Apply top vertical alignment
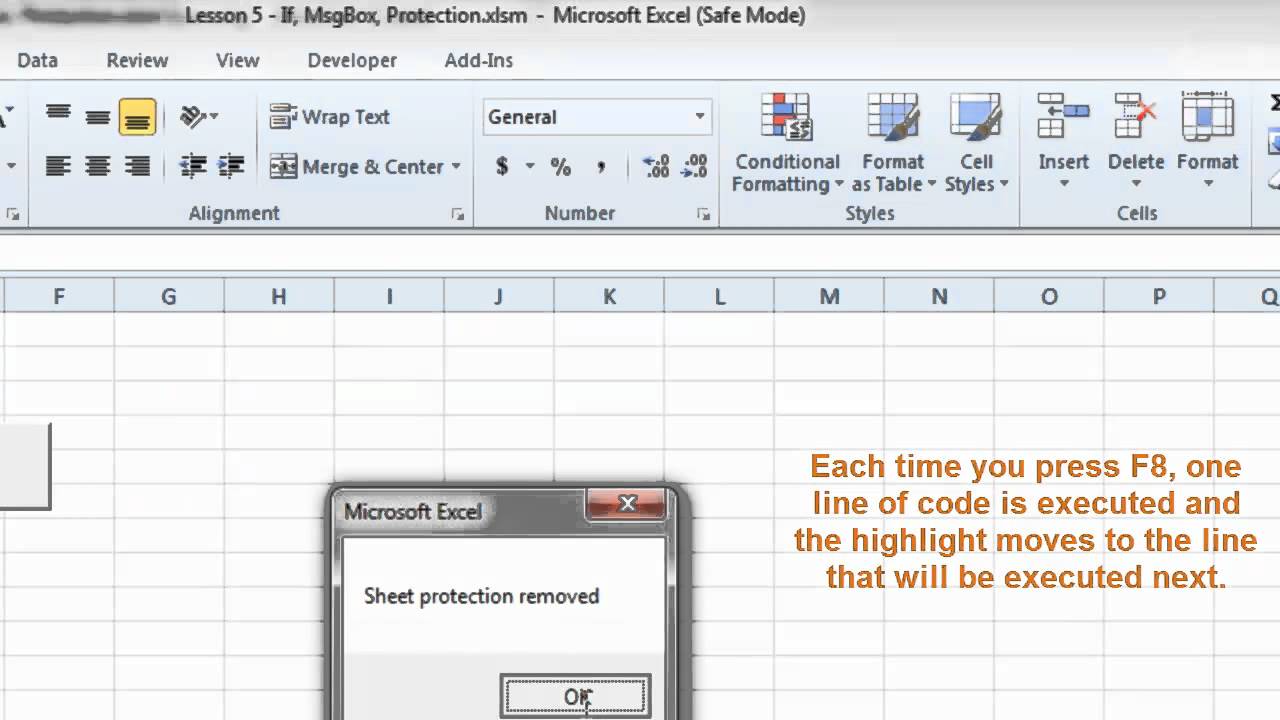Viewport: 1280px width, 720px height. coord(58,116)
